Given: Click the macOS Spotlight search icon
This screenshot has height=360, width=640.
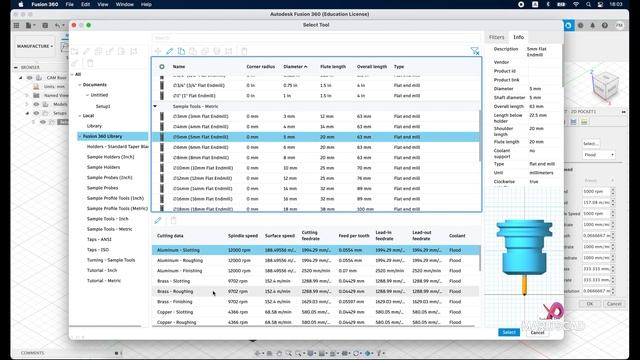Looking at the screenshot, I should [588, 4].
